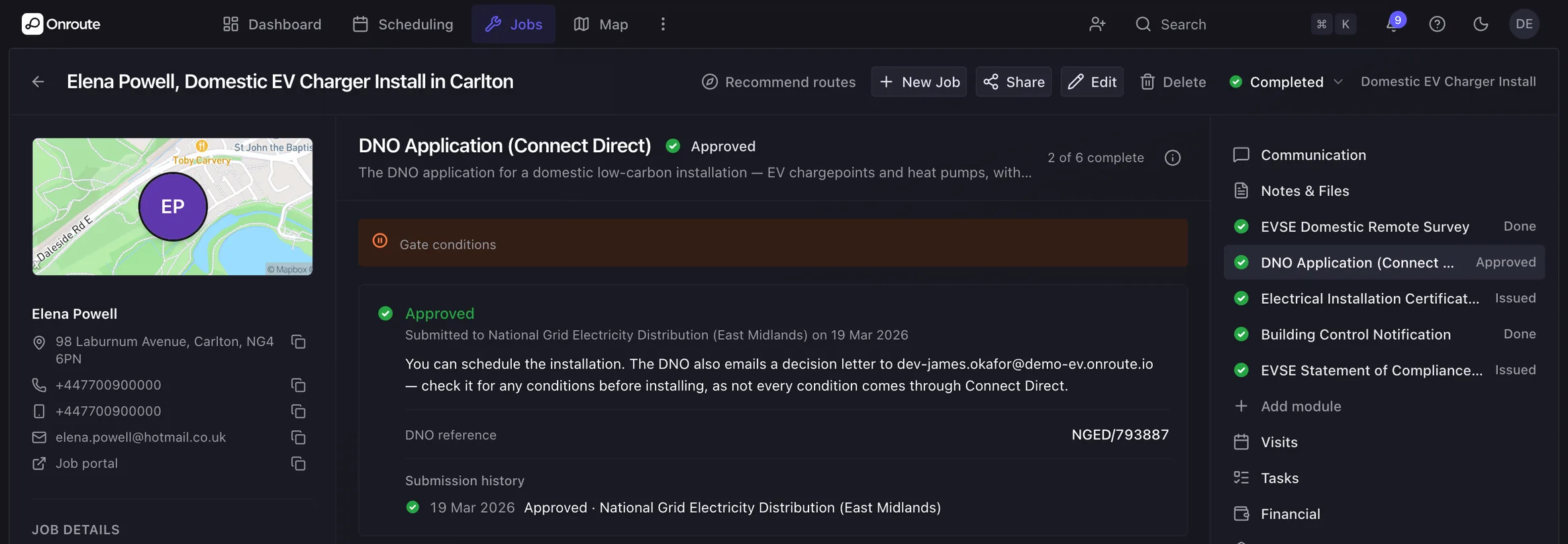Open the map thumbnail with EP marker
Screen dimensions: 1568x544
(x=172, y=206)
